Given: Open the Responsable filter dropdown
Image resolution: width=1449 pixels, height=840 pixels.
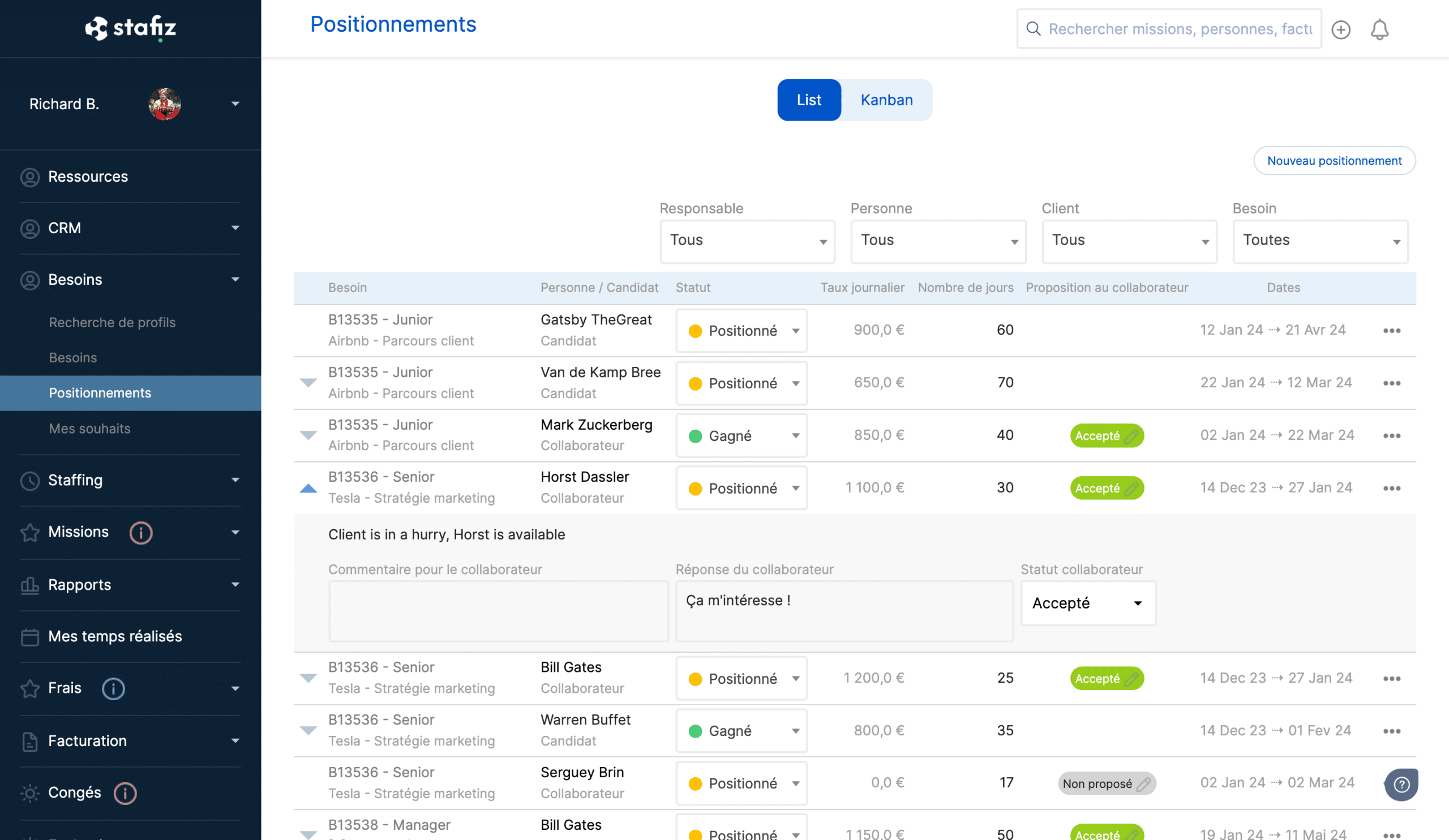Looking at the screenshot, I should point(747,241).
